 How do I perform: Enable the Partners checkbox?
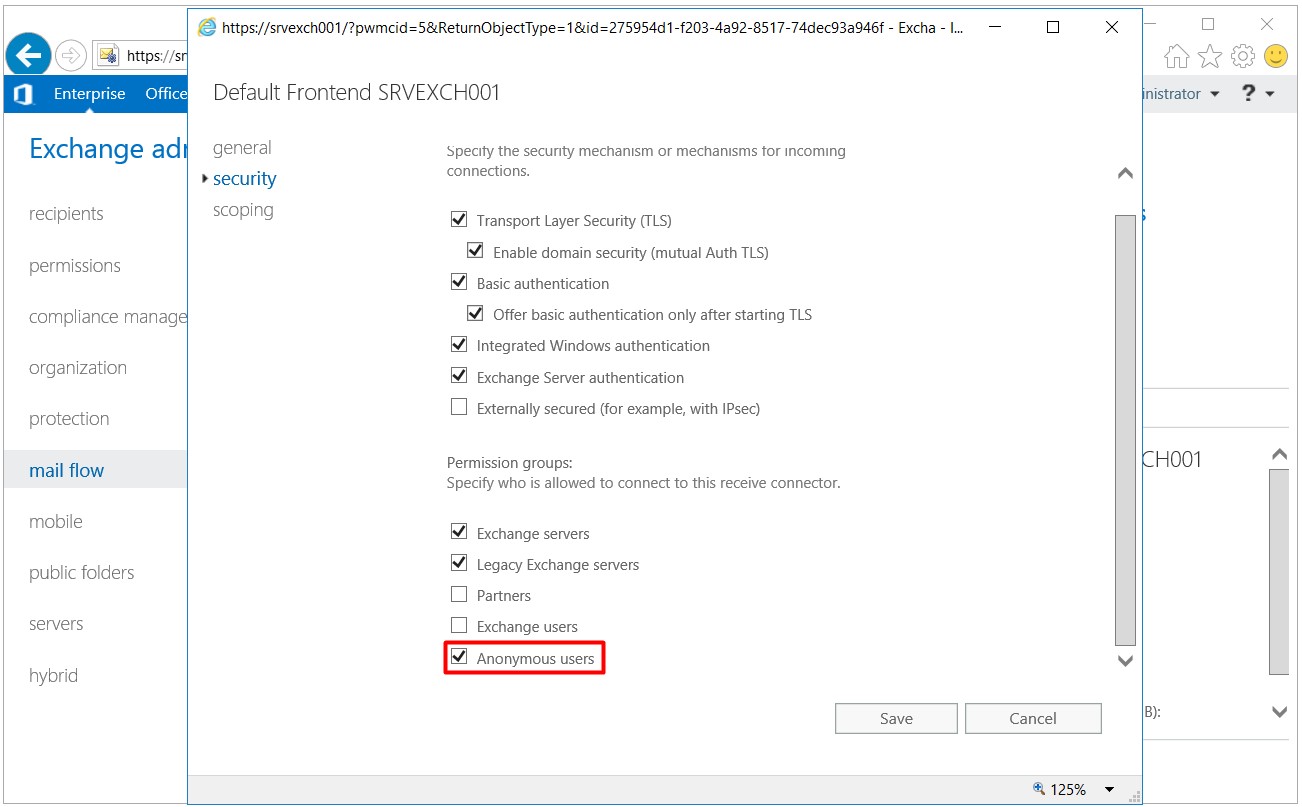[459, 594]
